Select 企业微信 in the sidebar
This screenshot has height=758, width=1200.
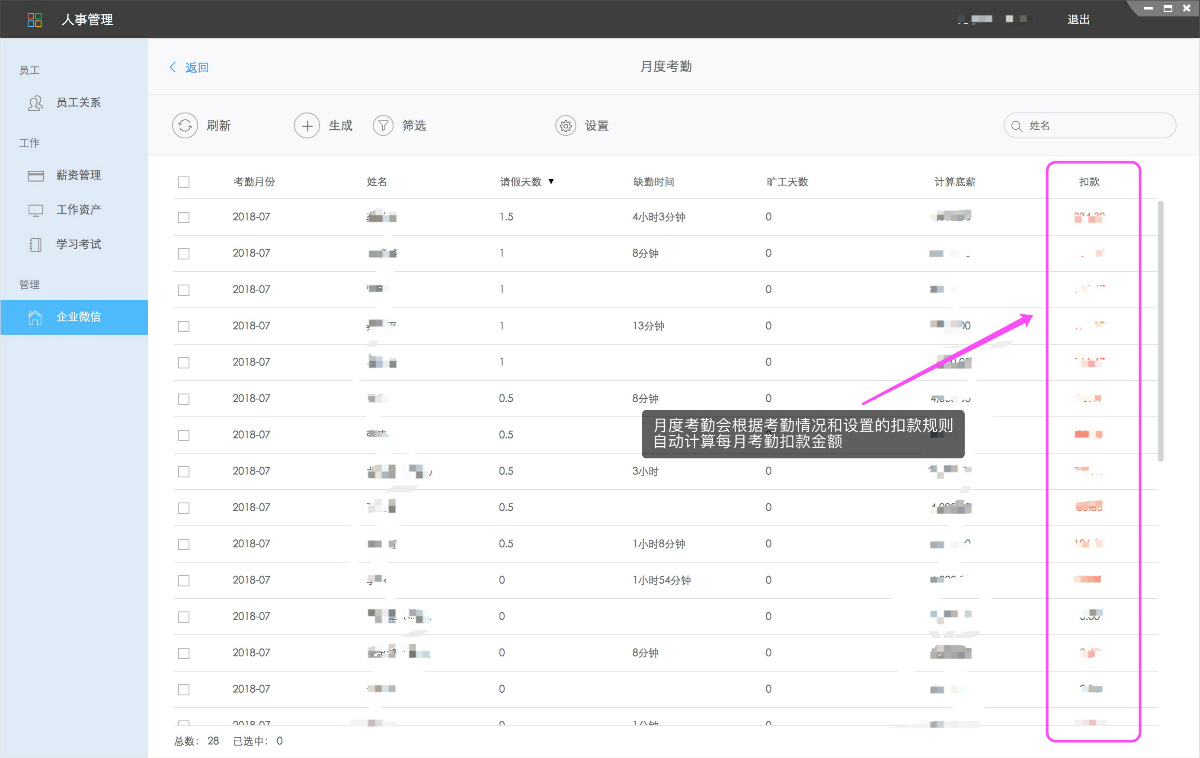(74, 318)
